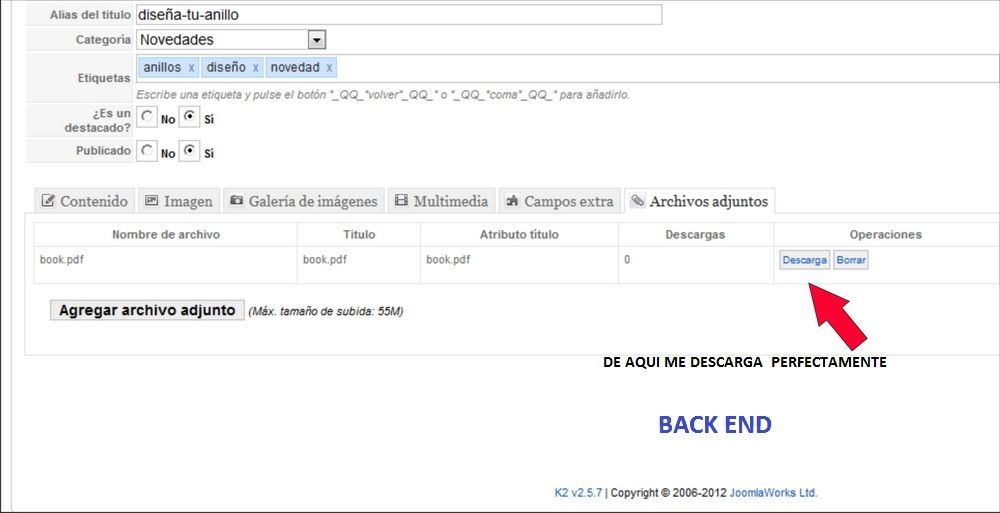
Task: Set Publicado to No
Action: [x=147, y=152]
